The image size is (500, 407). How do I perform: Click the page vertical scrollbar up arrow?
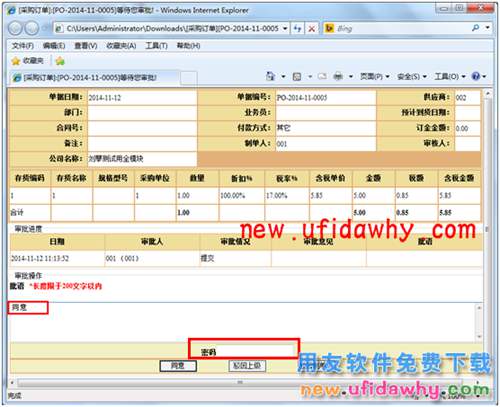(488, 94)
